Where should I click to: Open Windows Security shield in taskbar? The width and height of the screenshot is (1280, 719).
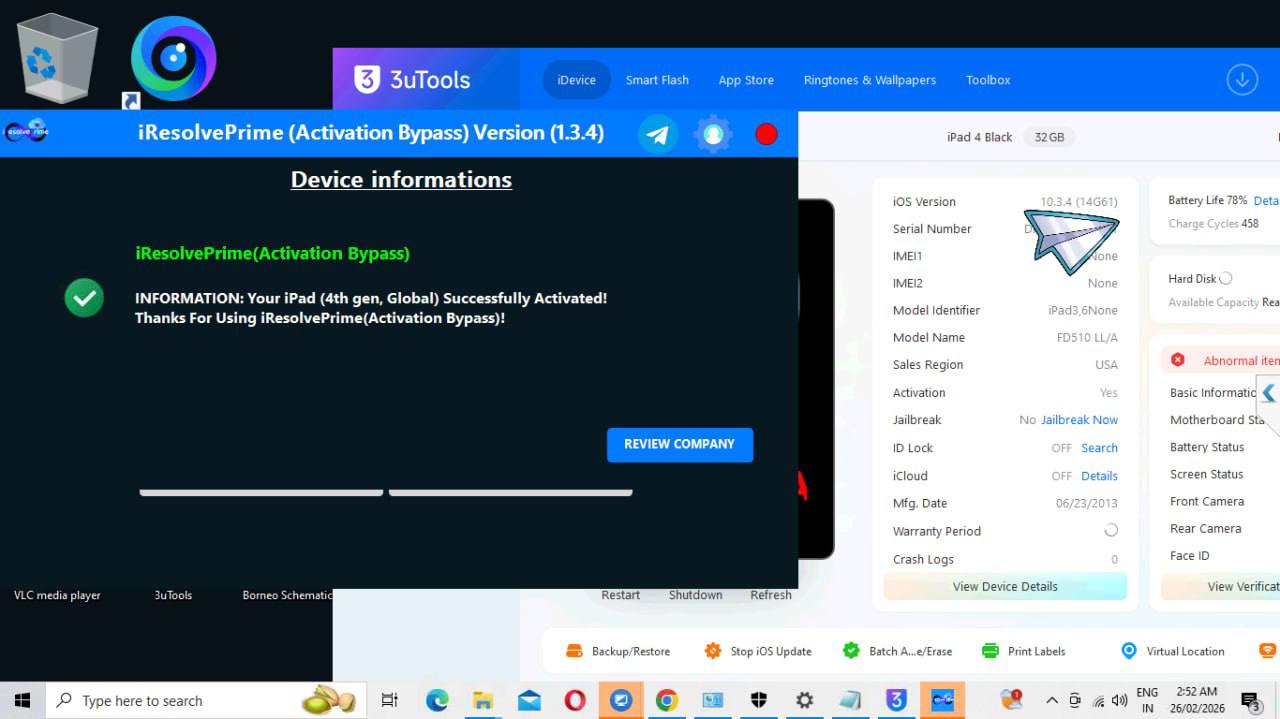(x=758, y=700)
